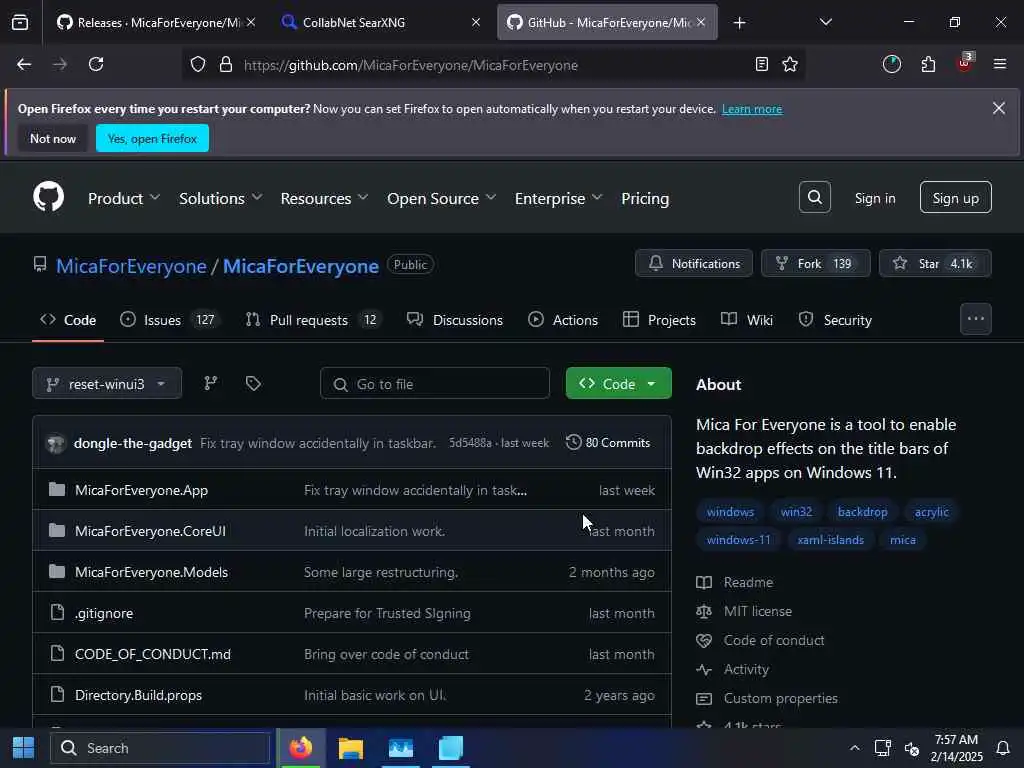Expand the Enterprise menu
Screen dimensions: 1024x768
pyautogui.click(x=558, y=199)
